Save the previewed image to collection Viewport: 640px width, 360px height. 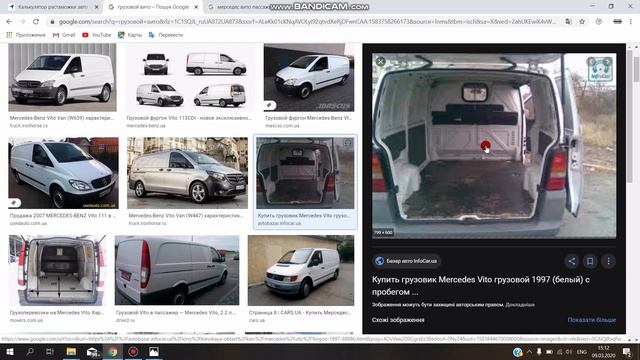(x=590, y=261)
